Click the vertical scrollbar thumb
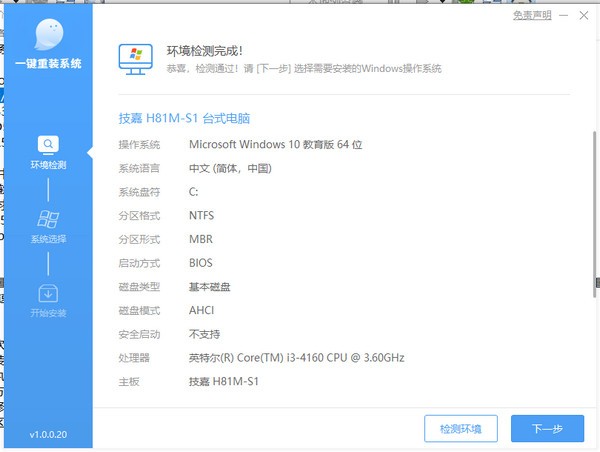600x452 pixels. point(594,214)
